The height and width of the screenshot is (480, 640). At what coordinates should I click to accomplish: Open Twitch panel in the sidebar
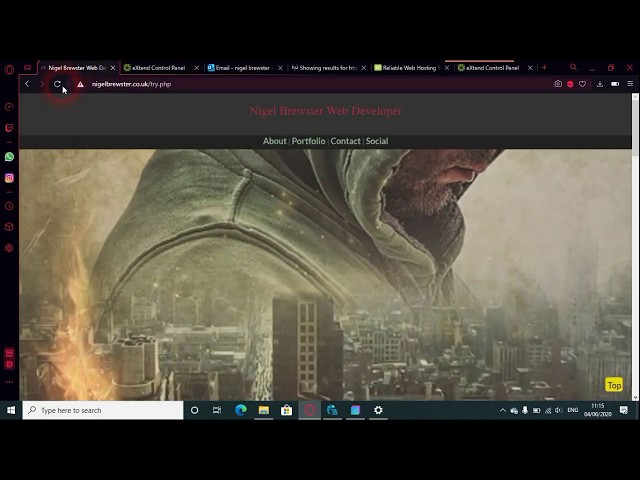point(9,128)
